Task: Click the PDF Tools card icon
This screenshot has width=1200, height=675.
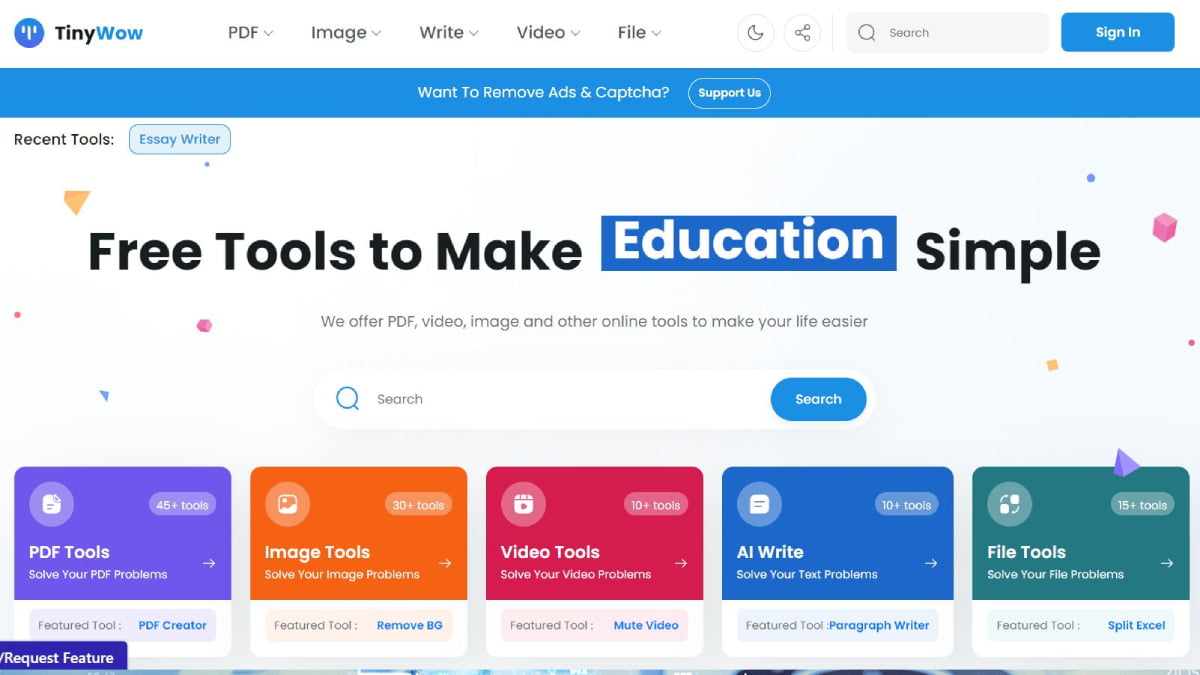Action: pyautogui.click(x=51, y=505)
